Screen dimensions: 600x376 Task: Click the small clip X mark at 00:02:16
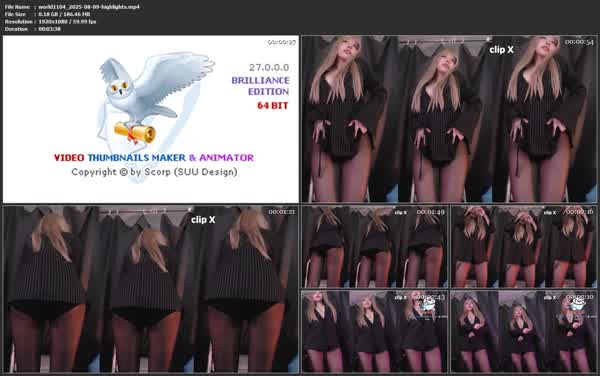pyautogui.click(x=549, y=212)
